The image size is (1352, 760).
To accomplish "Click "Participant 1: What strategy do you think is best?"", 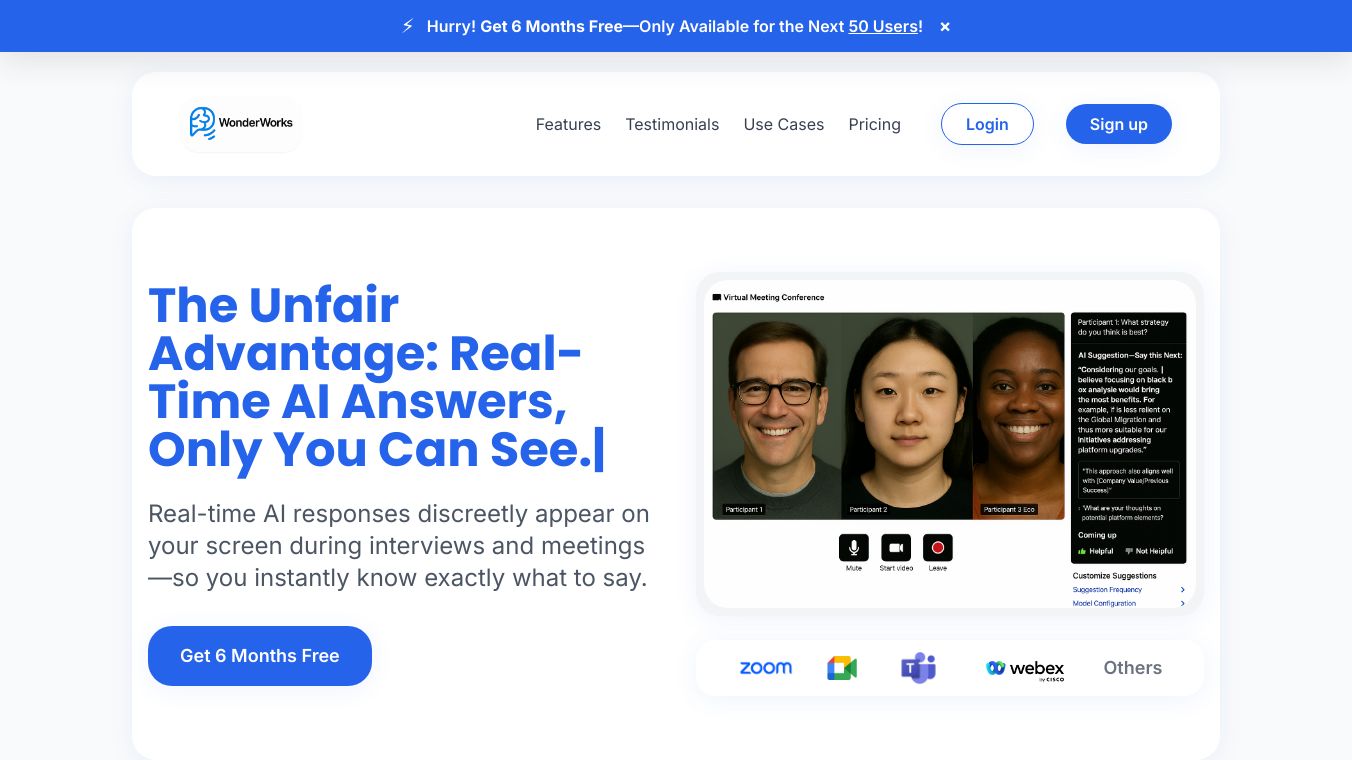I will tap(1123, 327).
